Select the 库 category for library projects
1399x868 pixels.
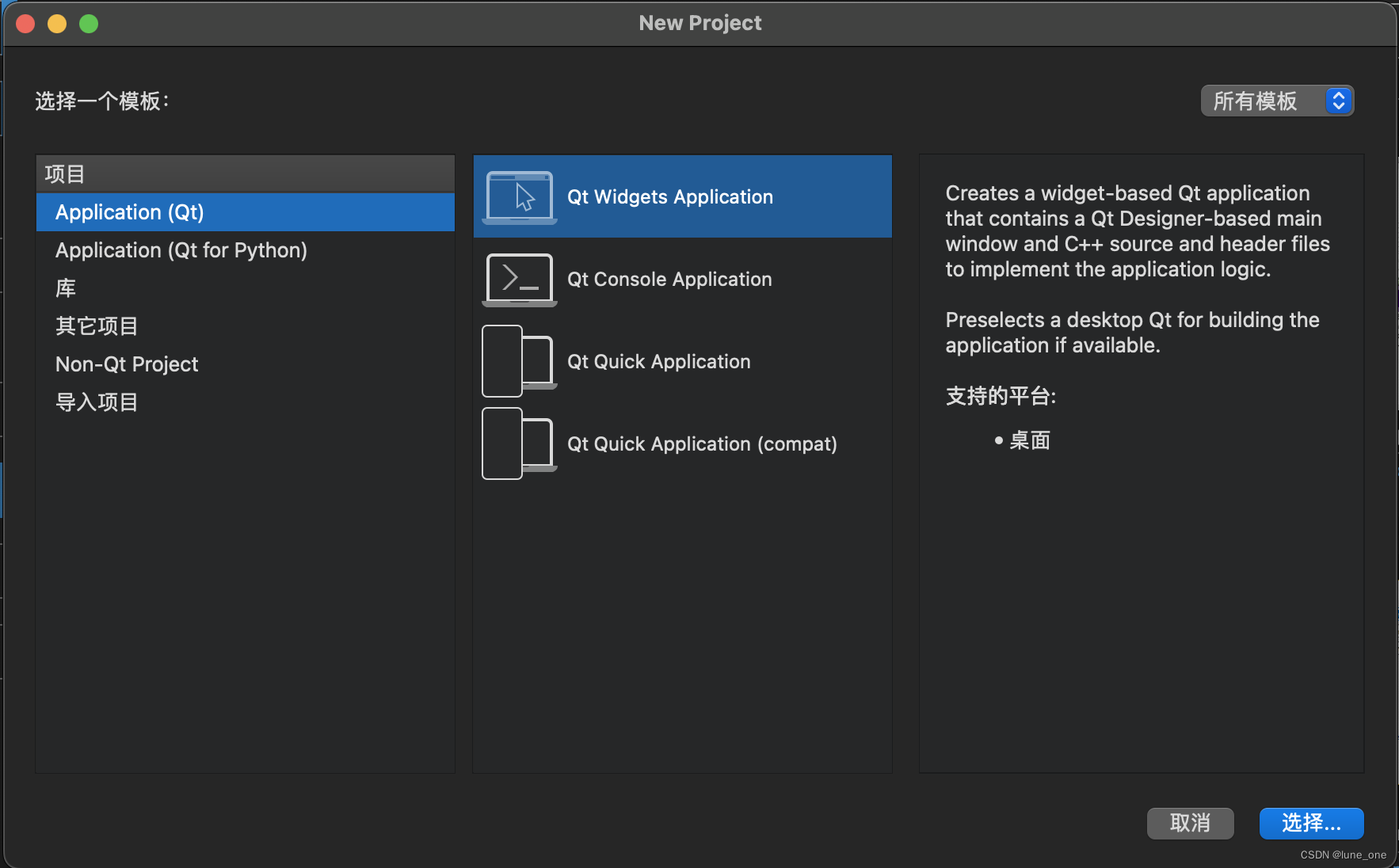66,287
